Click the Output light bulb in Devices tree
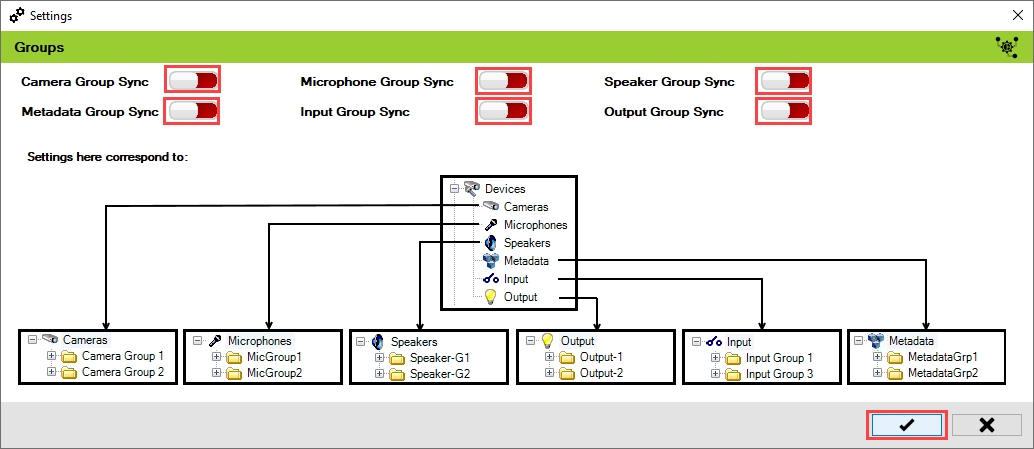 pyautogui.click(x=490, y=297)
